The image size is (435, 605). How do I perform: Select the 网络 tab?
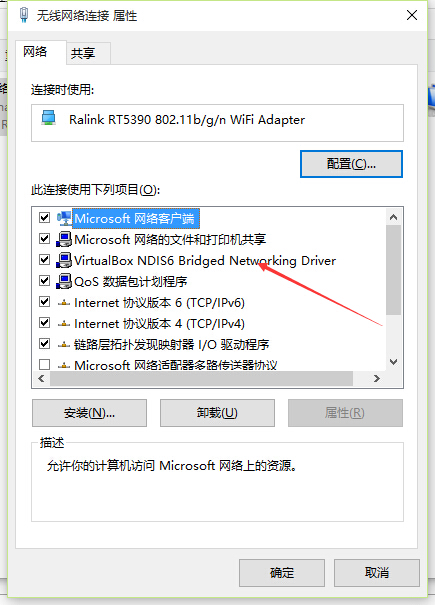click(36, 51)
